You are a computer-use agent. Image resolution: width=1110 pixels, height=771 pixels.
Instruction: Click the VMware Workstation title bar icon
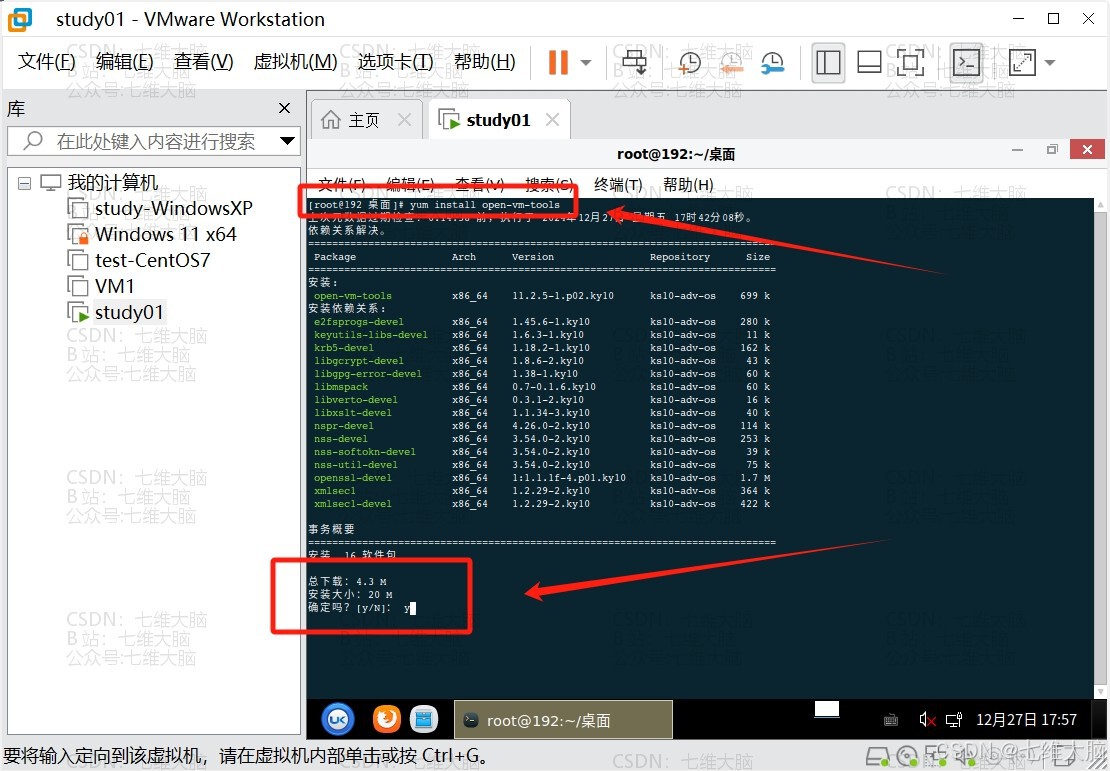pyautogui.click(x=20, y=19)
